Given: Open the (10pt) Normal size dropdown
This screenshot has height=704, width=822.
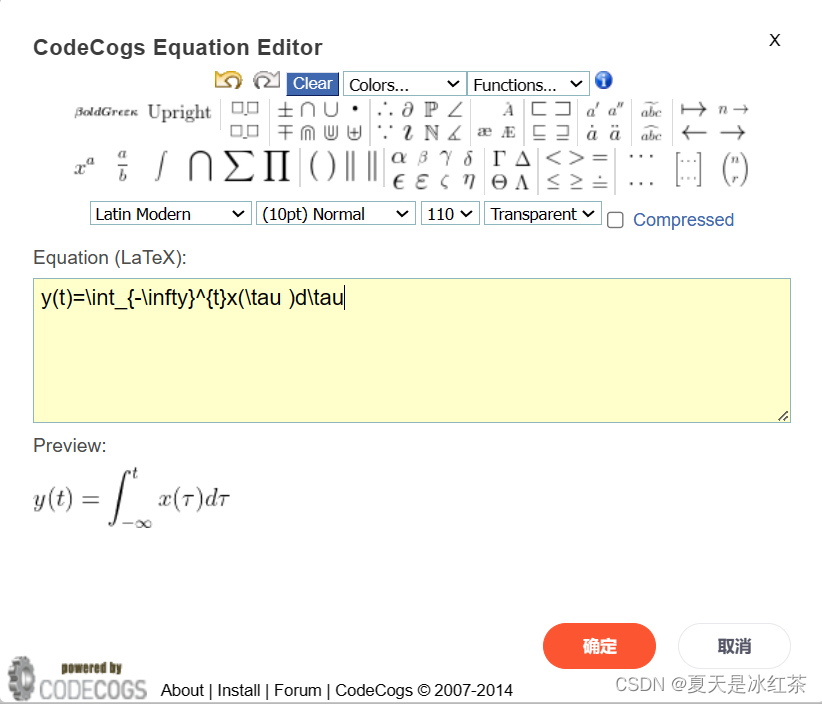Looking at the screenshot, I should coord(336,214).
